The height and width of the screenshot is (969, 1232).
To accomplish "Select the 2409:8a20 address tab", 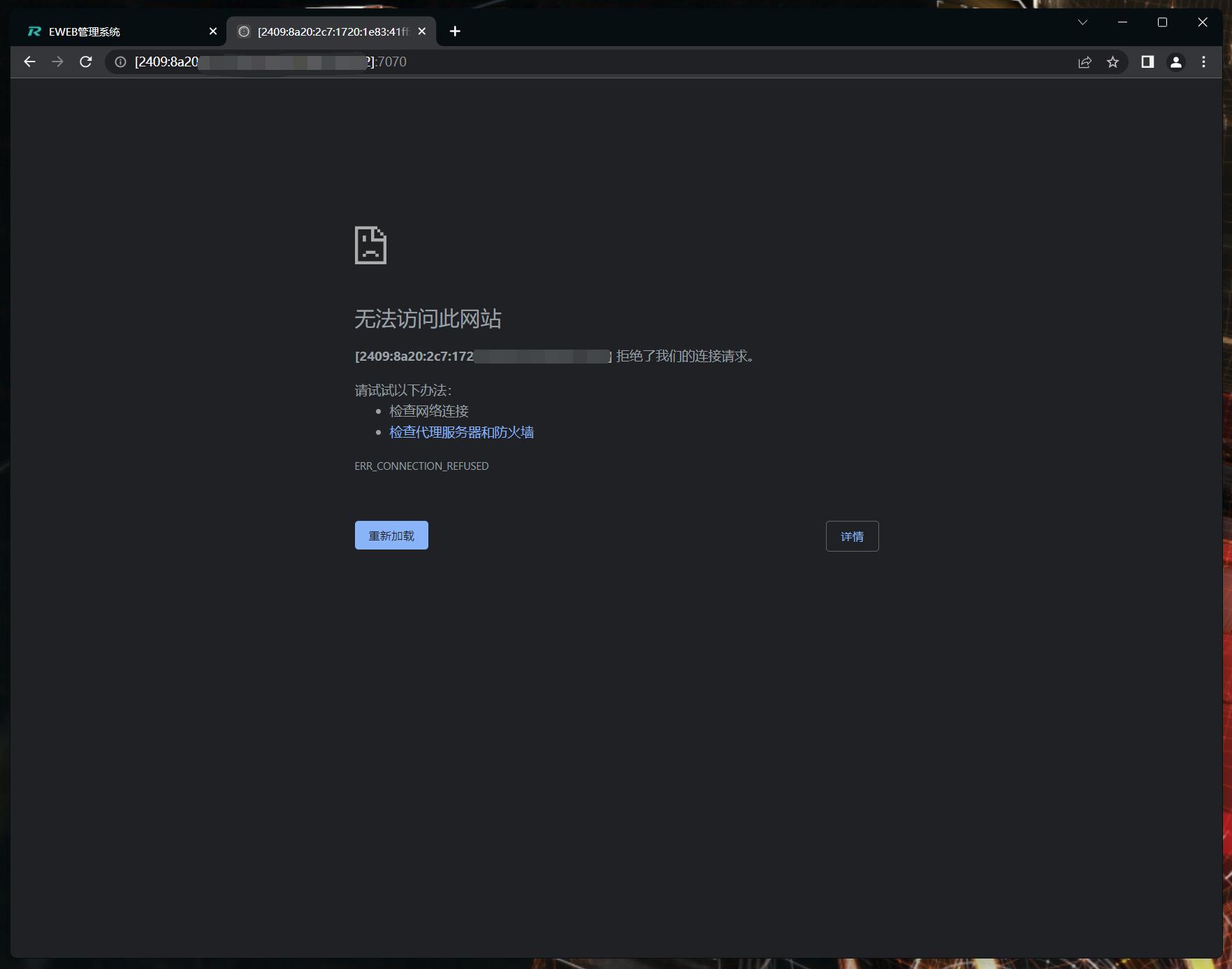I will pos(331,31).
